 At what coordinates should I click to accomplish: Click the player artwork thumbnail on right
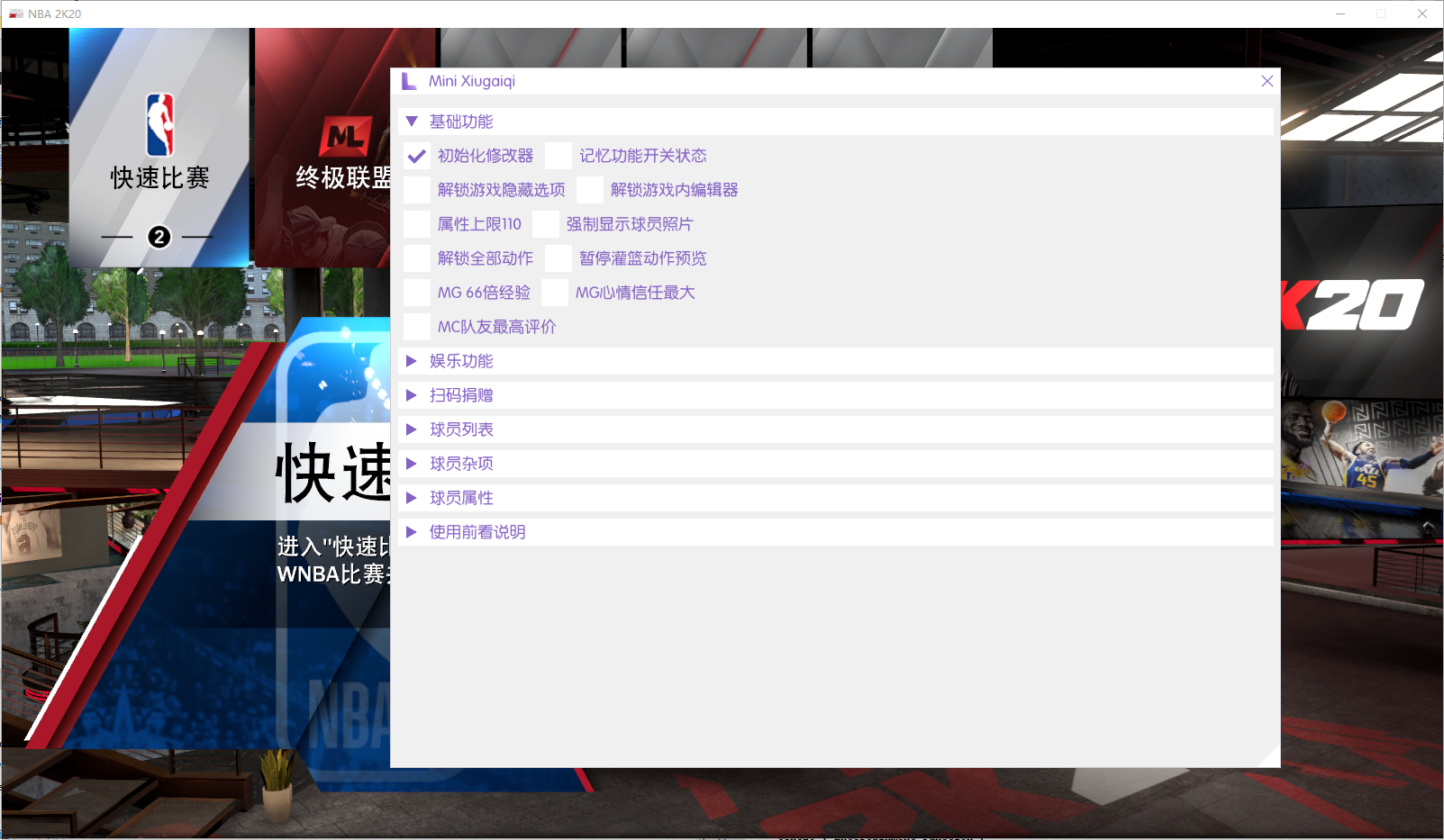[x=1360, y=455]
